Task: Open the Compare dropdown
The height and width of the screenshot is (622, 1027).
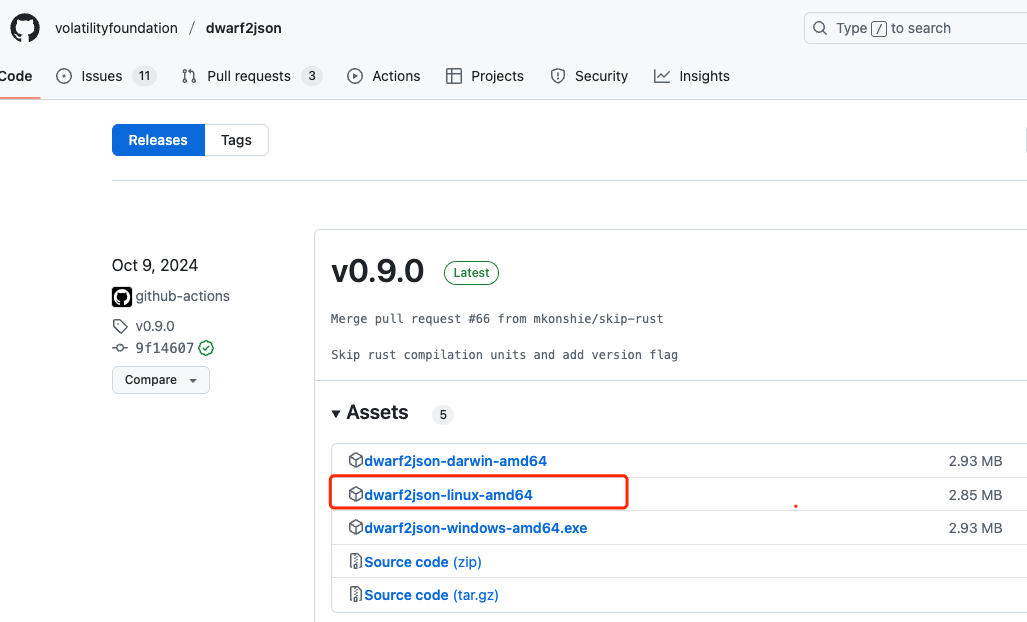Action: point(160,380)
